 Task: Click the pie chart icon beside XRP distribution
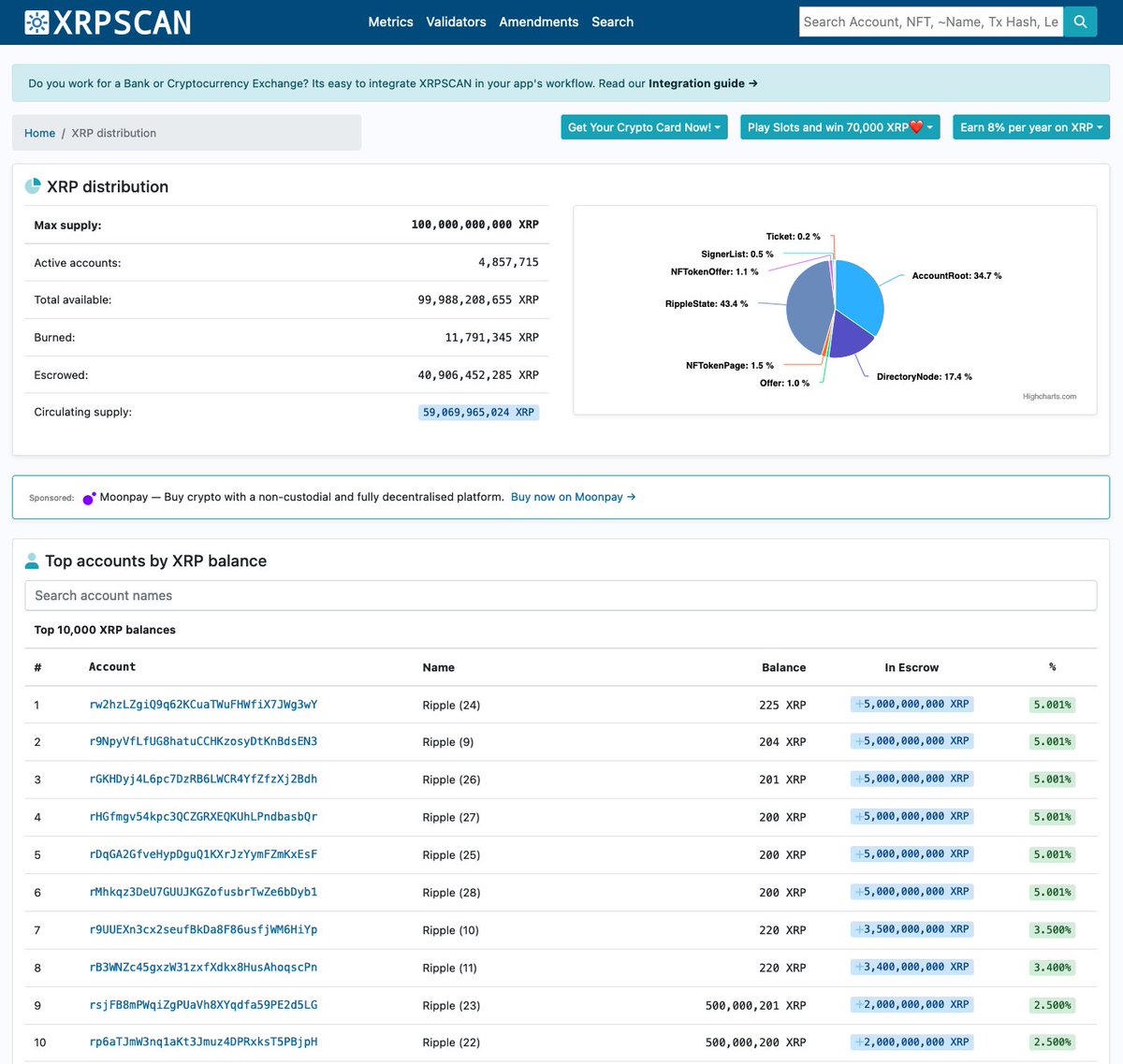(x=31, y=185)
